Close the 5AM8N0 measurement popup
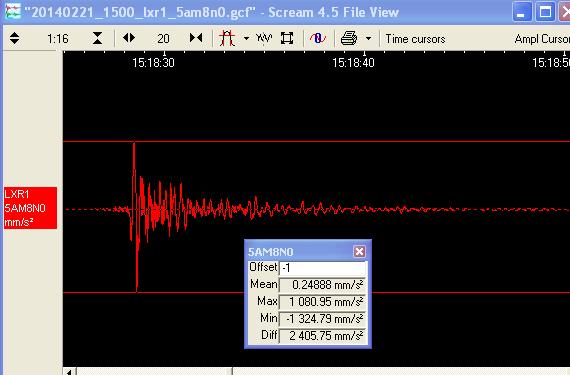 (x=359, y=251)
